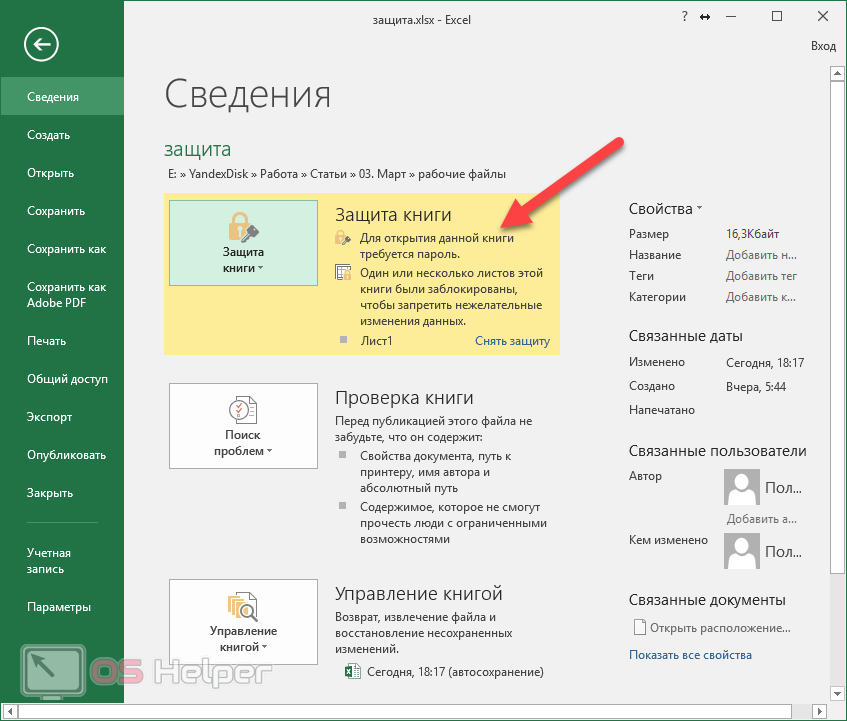Click the help question mark icon

684,17
